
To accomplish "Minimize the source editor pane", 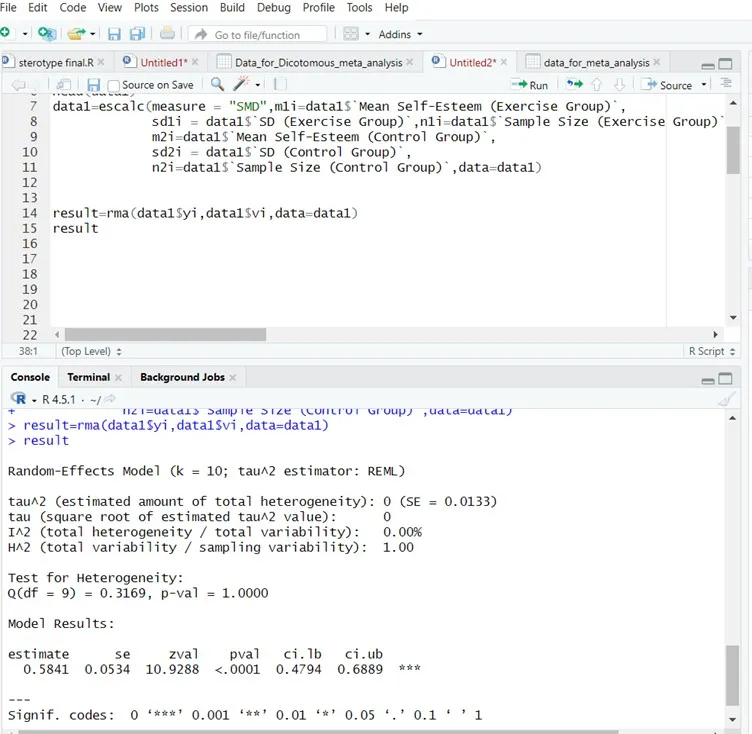I will [708, 64].
